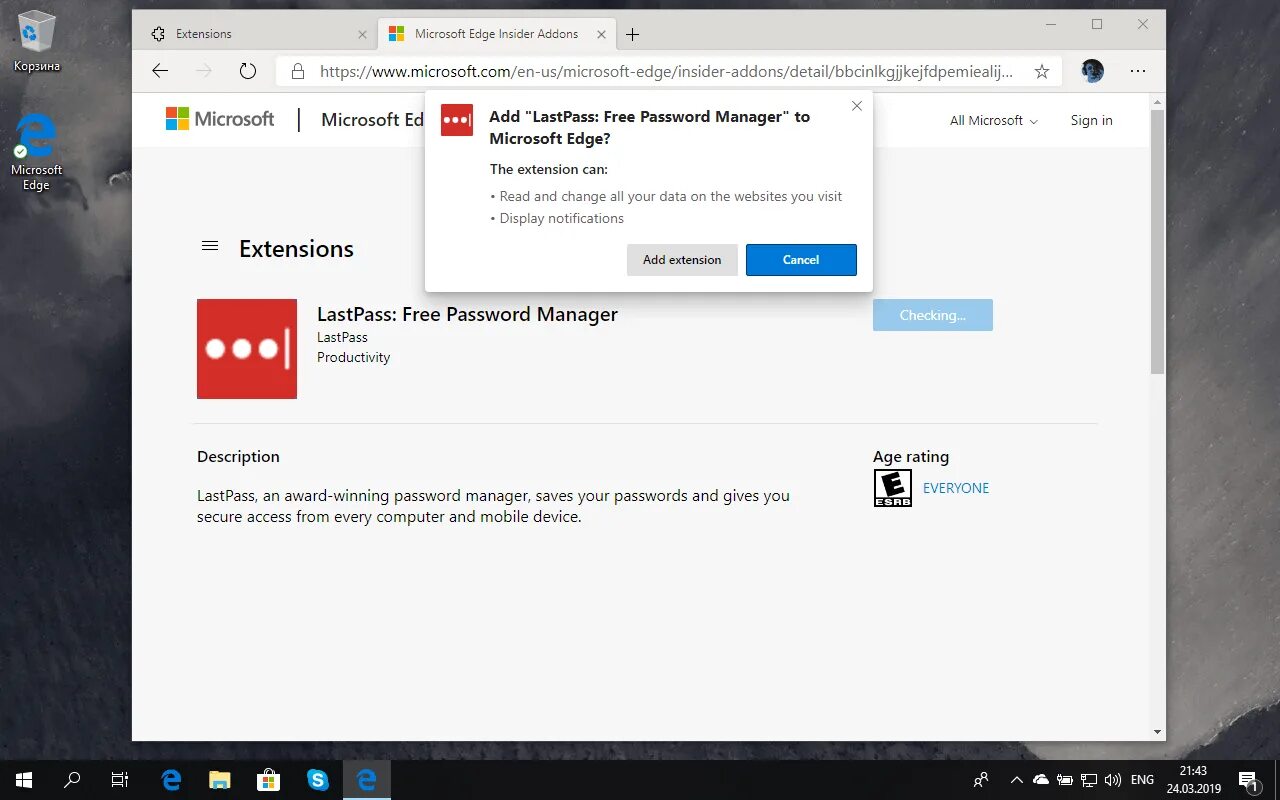This screenshot has width=1280, height=800.
Task: Click the address bar URL
Action: [666, 72]
